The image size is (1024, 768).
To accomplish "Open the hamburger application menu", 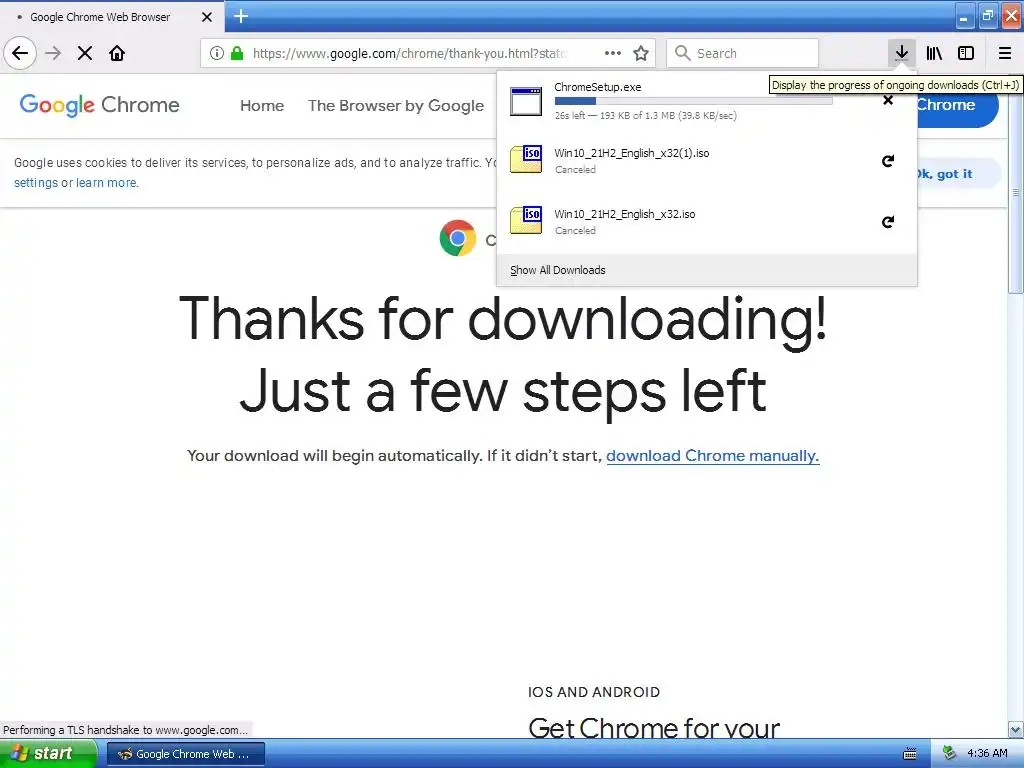I will coord(1005,53).
